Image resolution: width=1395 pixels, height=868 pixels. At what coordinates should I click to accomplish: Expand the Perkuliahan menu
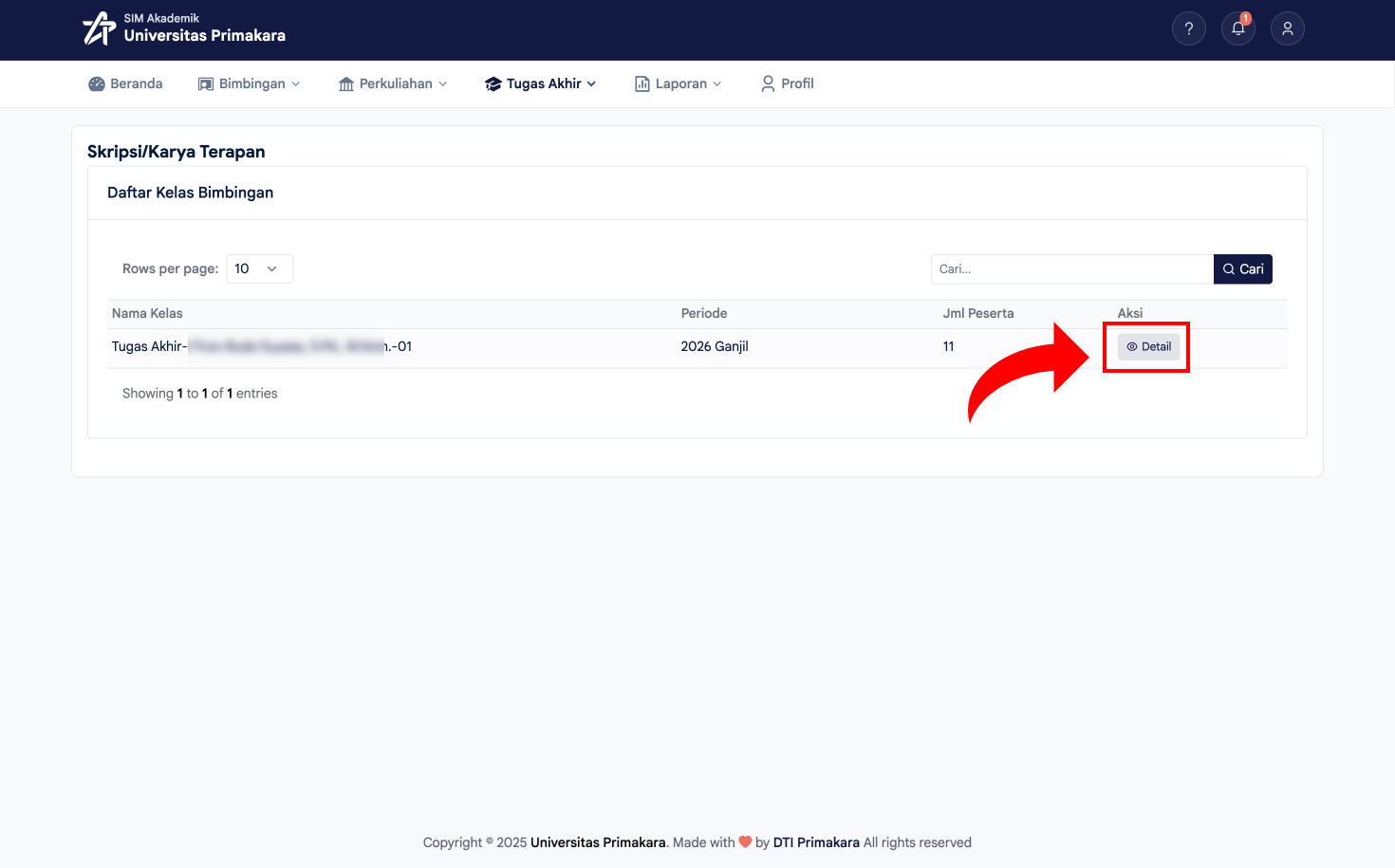[x=393, y=83]
